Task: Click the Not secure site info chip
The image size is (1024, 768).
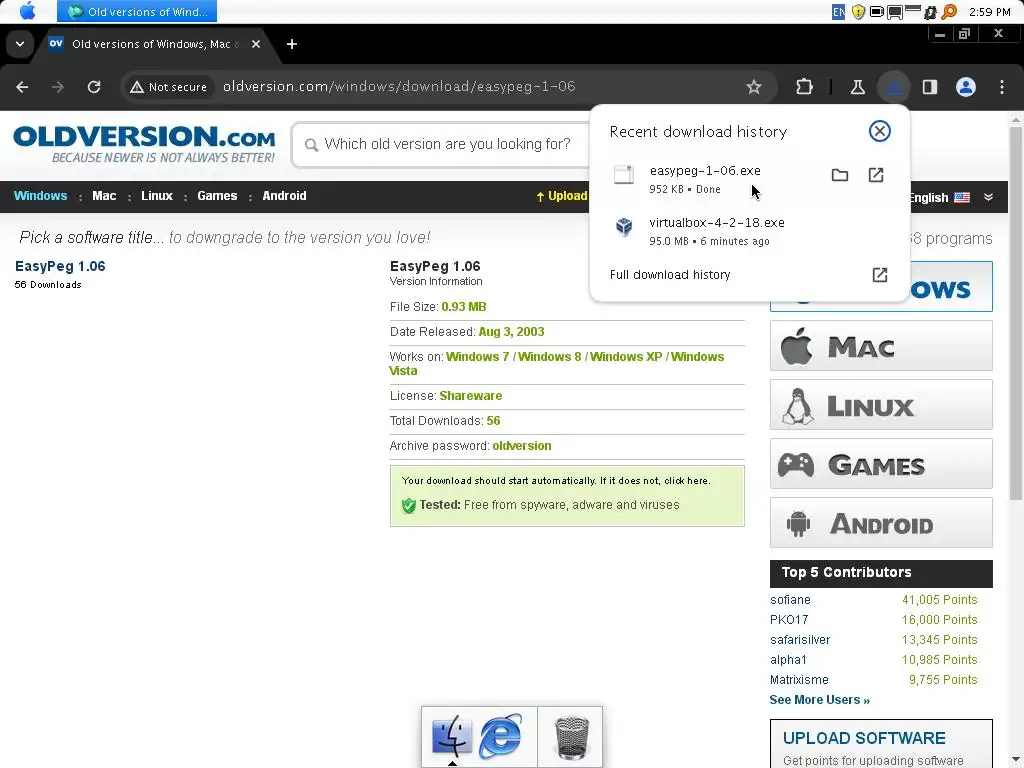Action: pos(168,87)
